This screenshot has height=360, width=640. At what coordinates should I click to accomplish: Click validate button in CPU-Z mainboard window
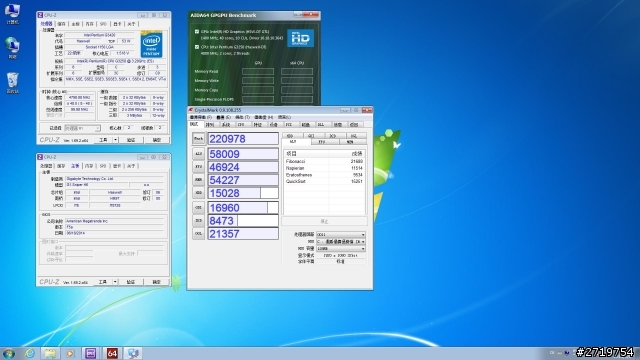(131, 282)
